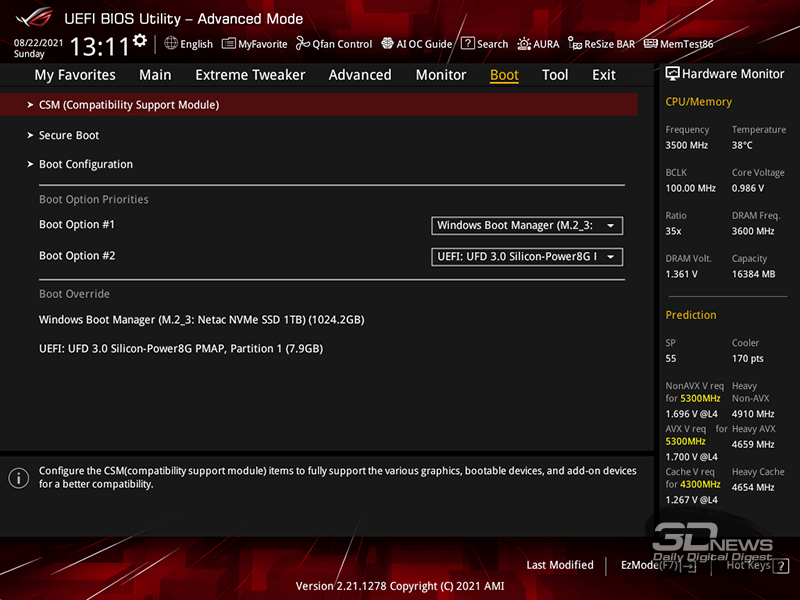The width and height of the screenshot is (800, 600).
Task: Open Extreme Tweaker tab
Action: pos(250,75)
